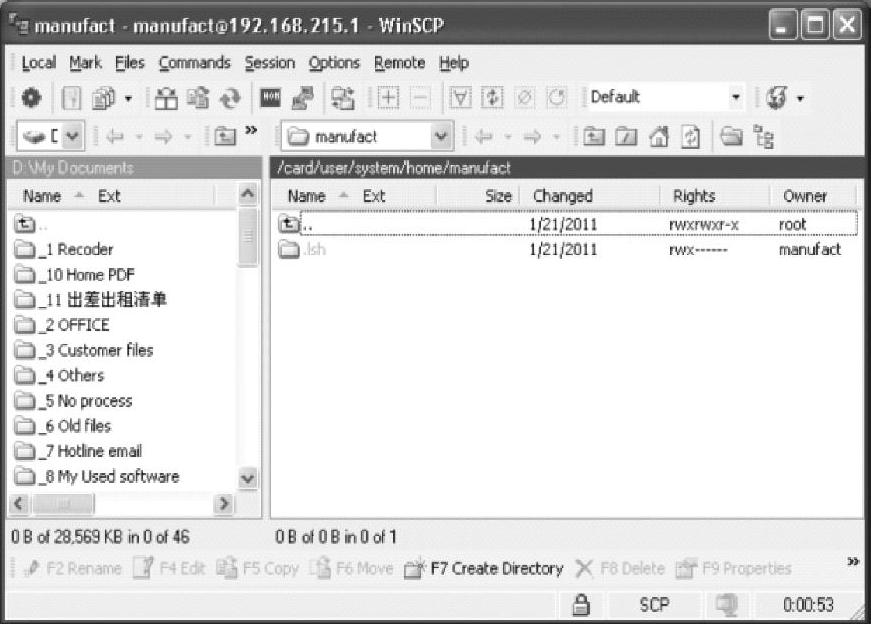
Task: Click the Synchronize browsing icon
Action: click(343, 98)
